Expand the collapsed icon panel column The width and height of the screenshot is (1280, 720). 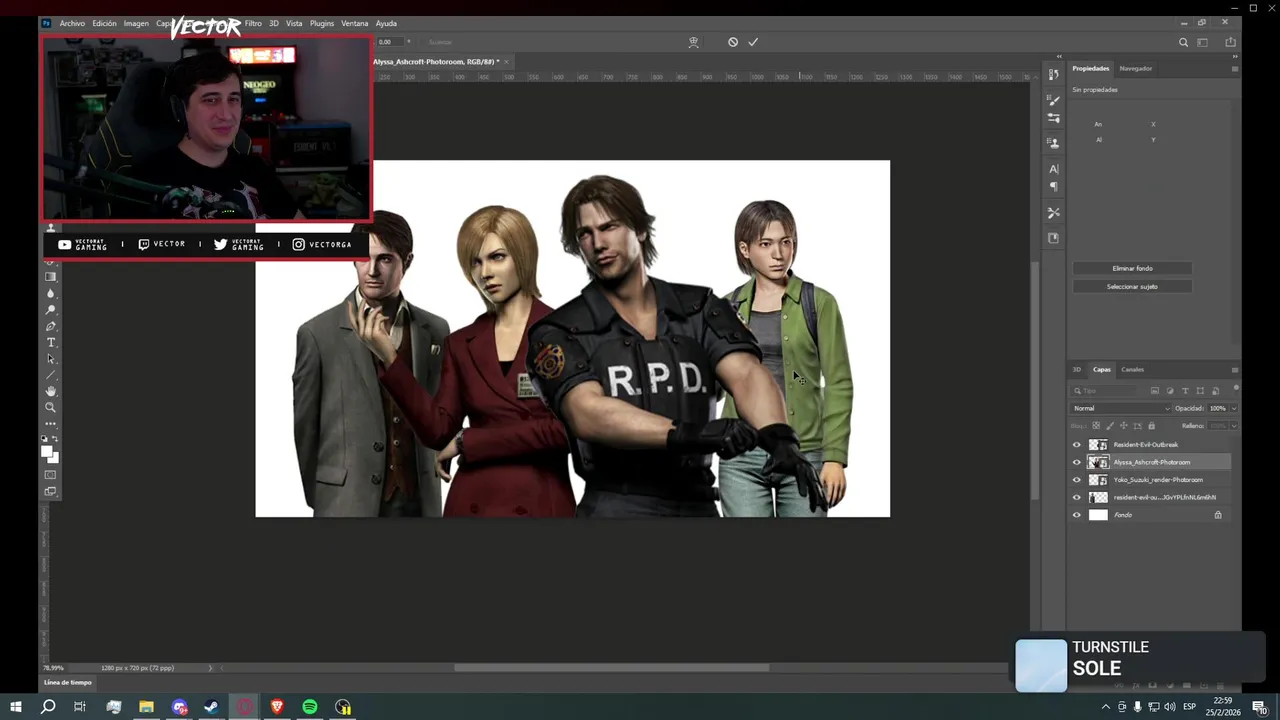point(1059,57)
